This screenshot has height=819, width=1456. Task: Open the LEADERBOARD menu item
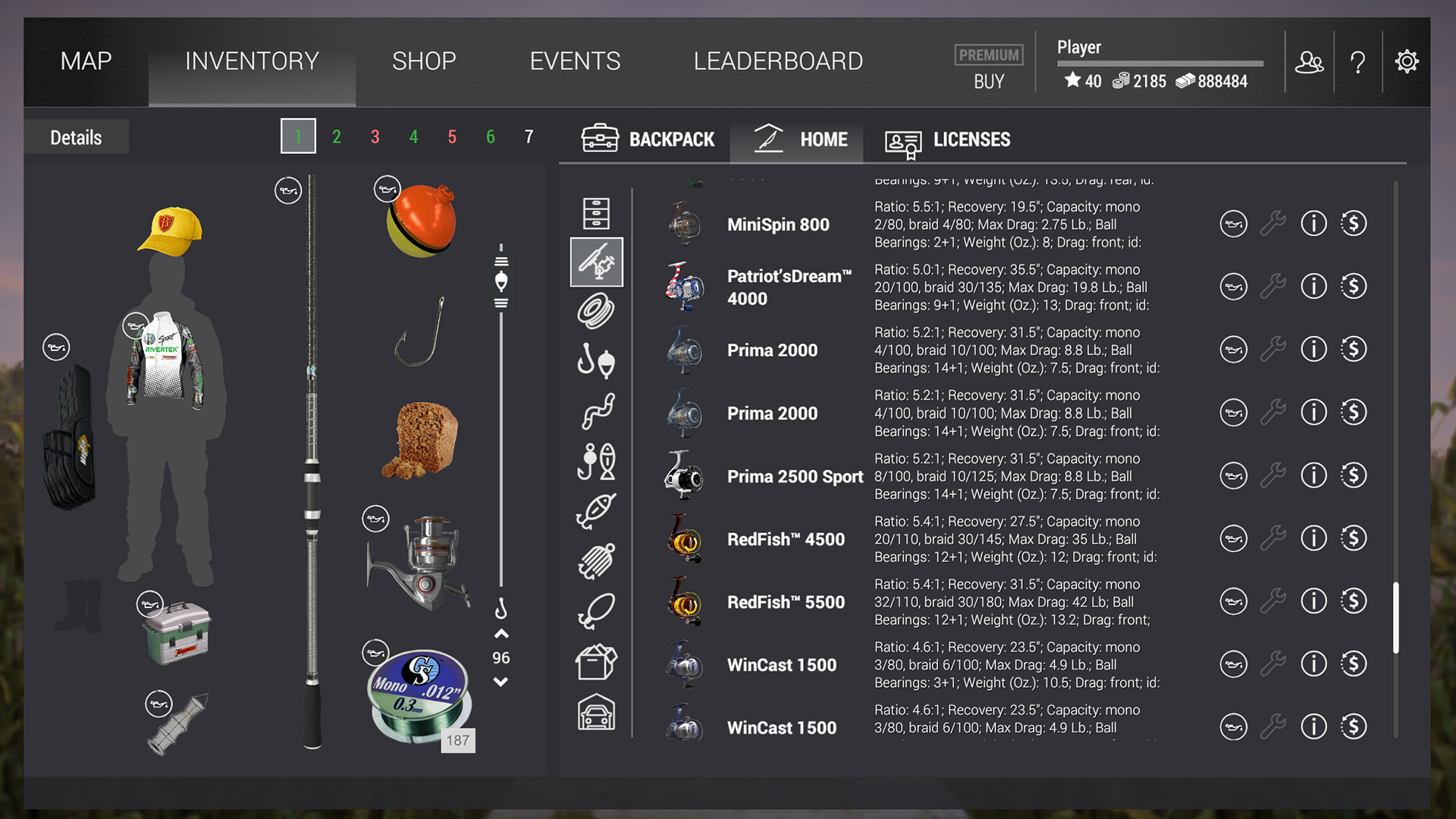click(x=778, y=61)
